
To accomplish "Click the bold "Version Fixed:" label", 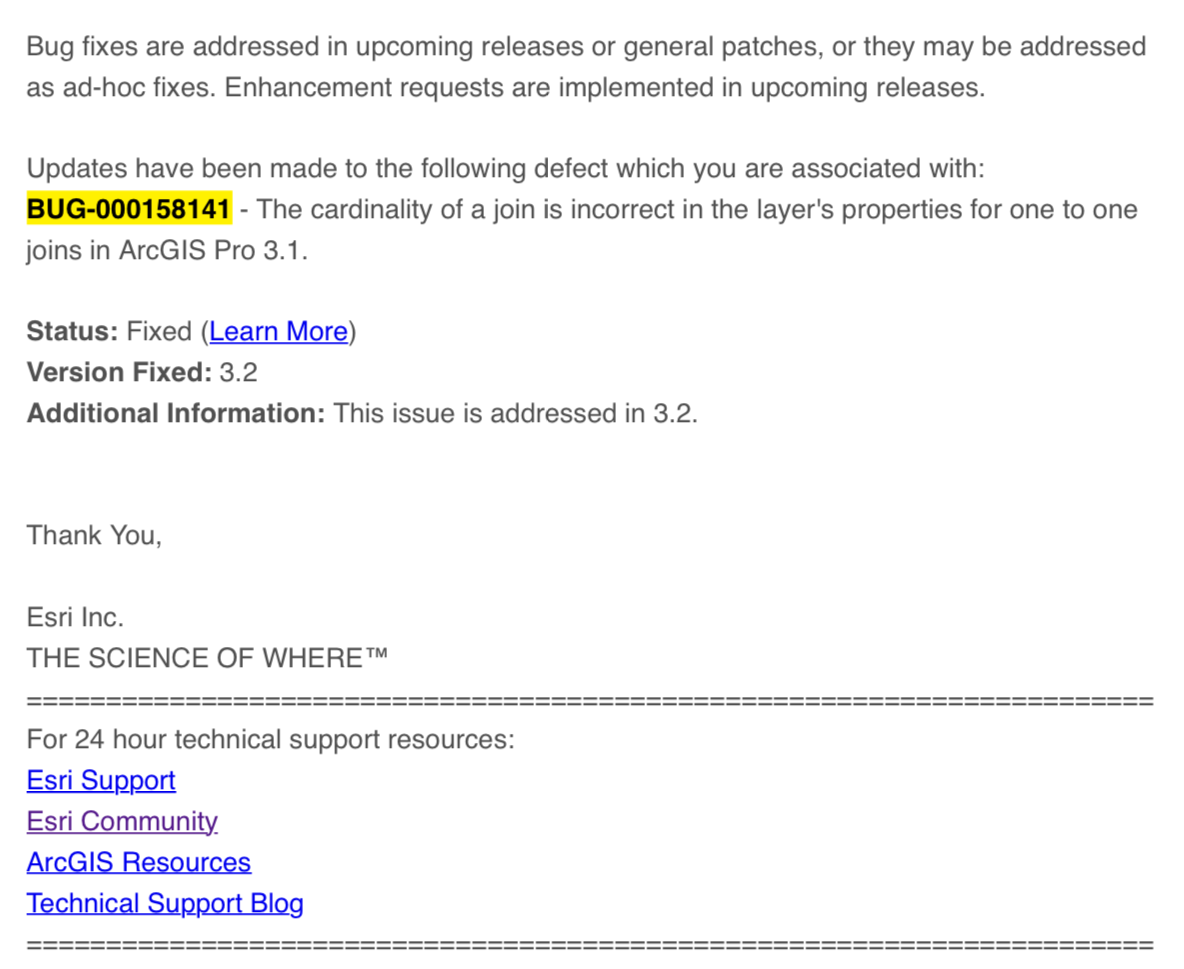I will (x=119, y=373).
